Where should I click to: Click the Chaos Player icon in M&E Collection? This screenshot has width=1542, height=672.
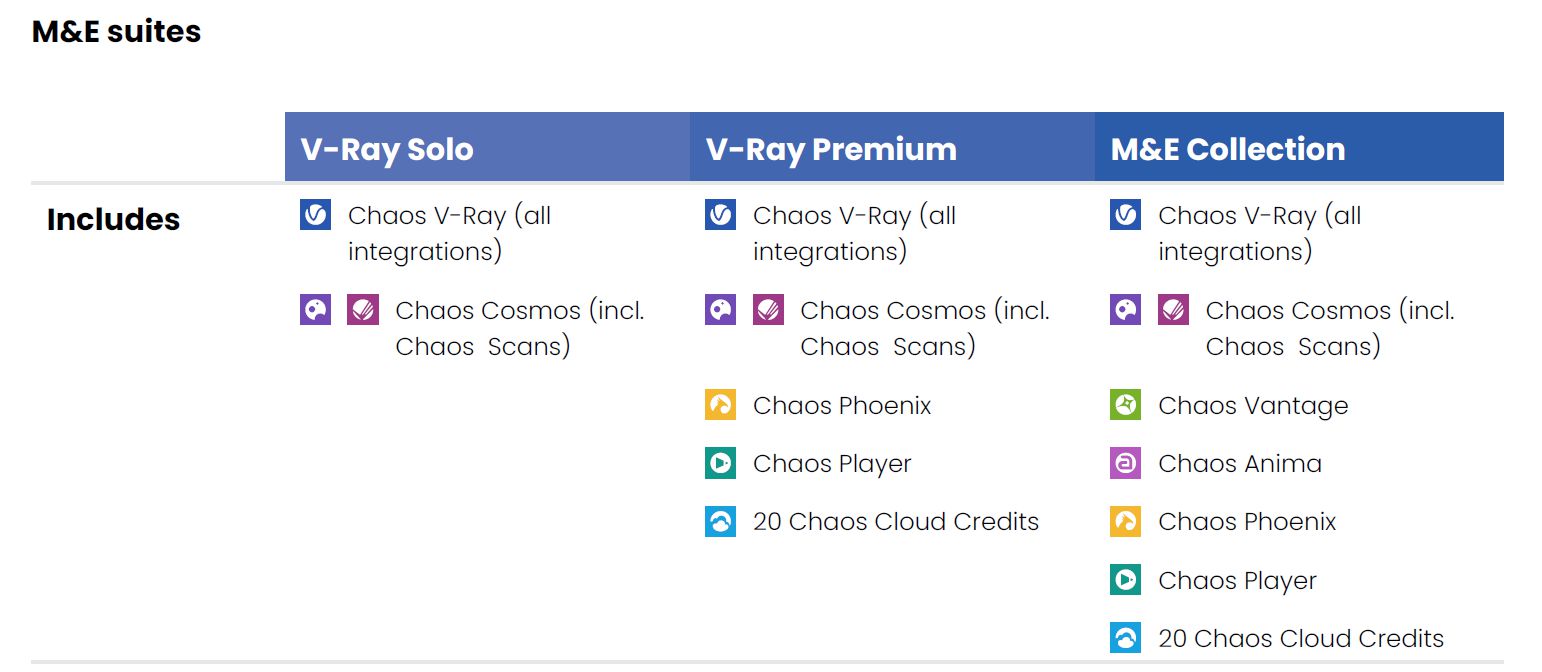[x=1125, y=580]
